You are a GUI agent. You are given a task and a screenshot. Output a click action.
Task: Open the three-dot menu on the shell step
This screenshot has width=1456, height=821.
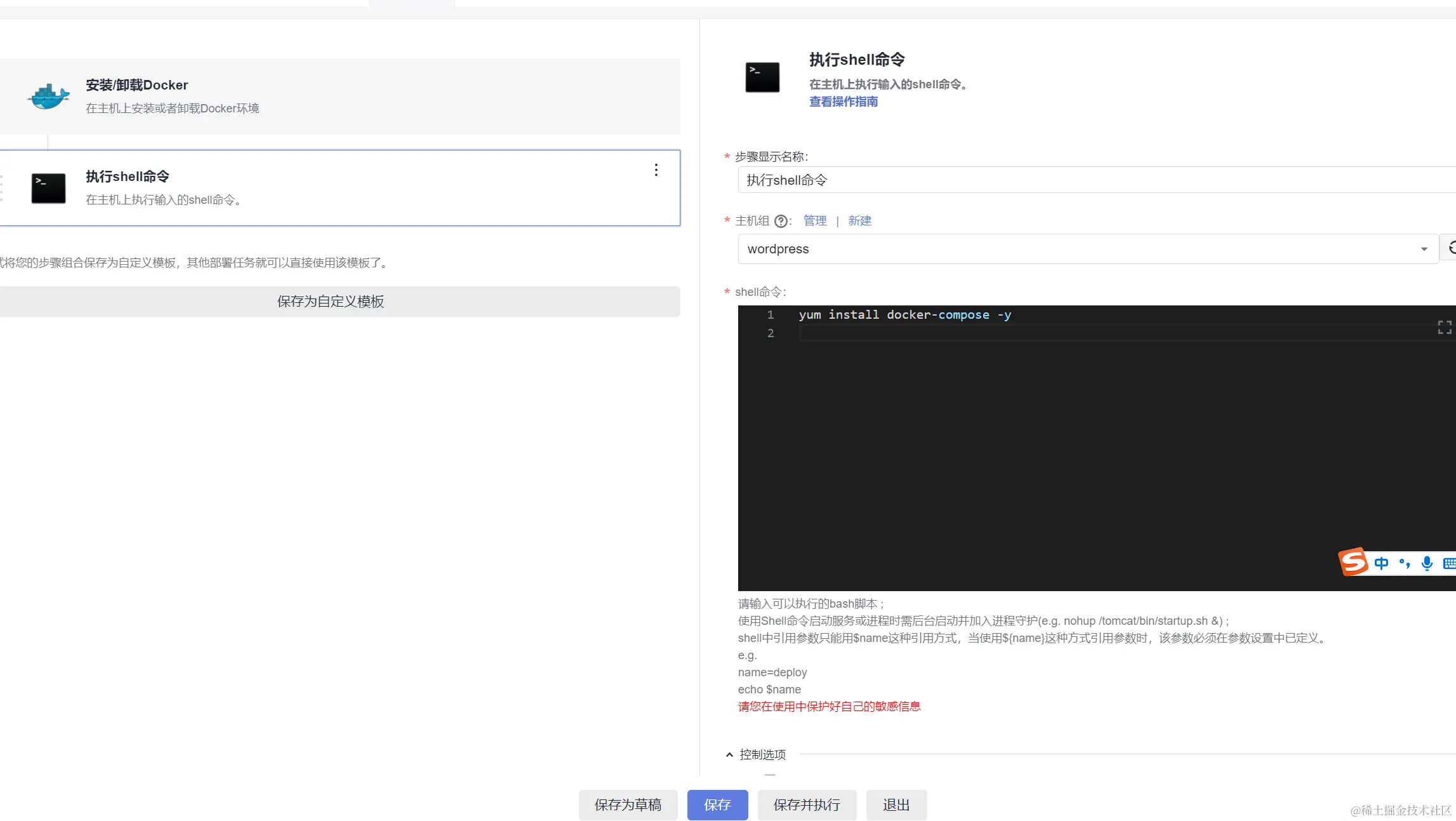click(x=656, y=170)
